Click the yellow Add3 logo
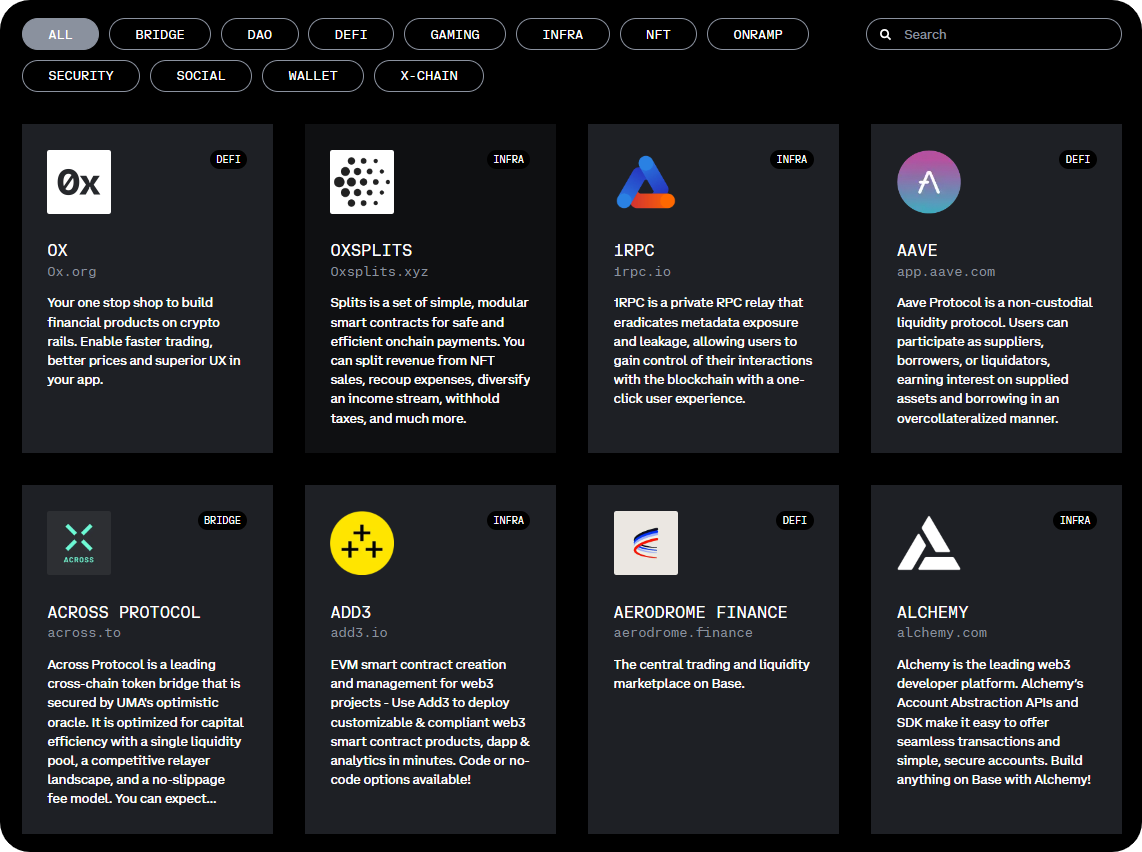This screenshot has width=1142, height=852. [x=362, y=543]
